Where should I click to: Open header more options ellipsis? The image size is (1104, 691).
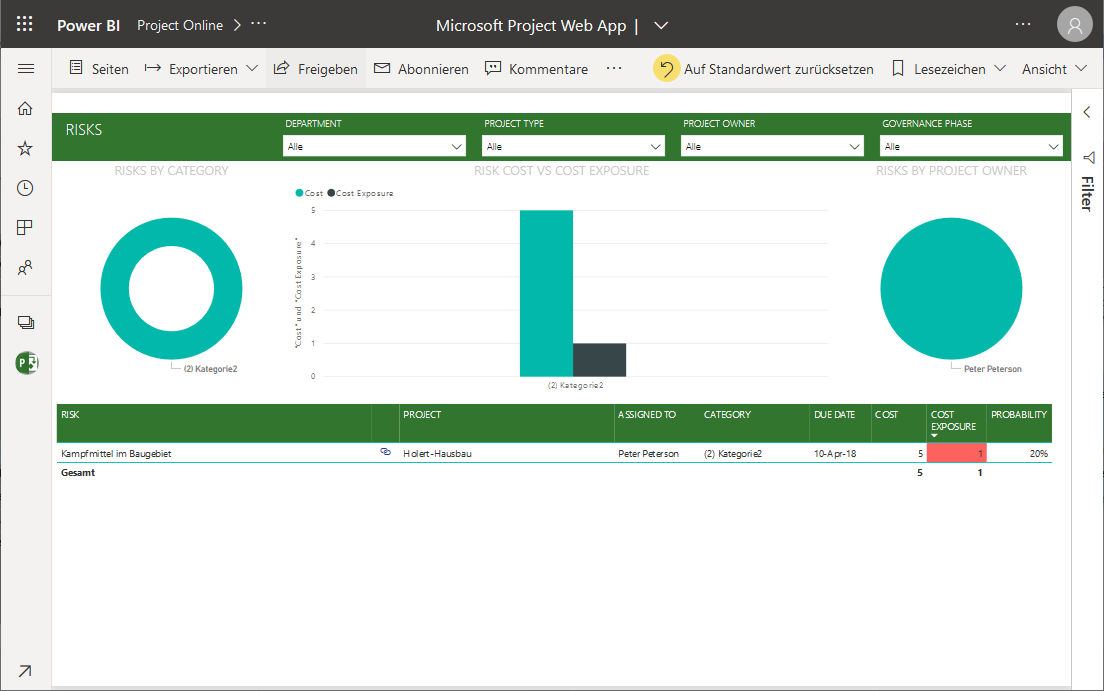[1022, 25]
